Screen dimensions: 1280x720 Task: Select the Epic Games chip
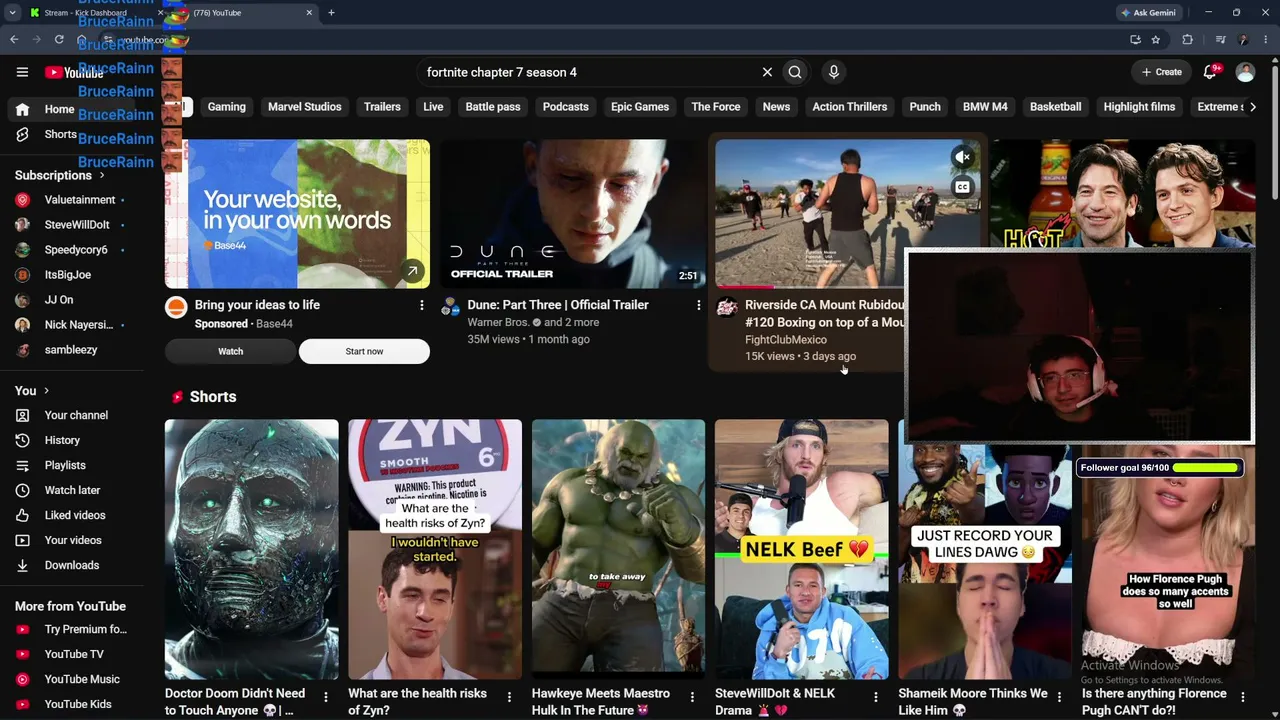640,107
